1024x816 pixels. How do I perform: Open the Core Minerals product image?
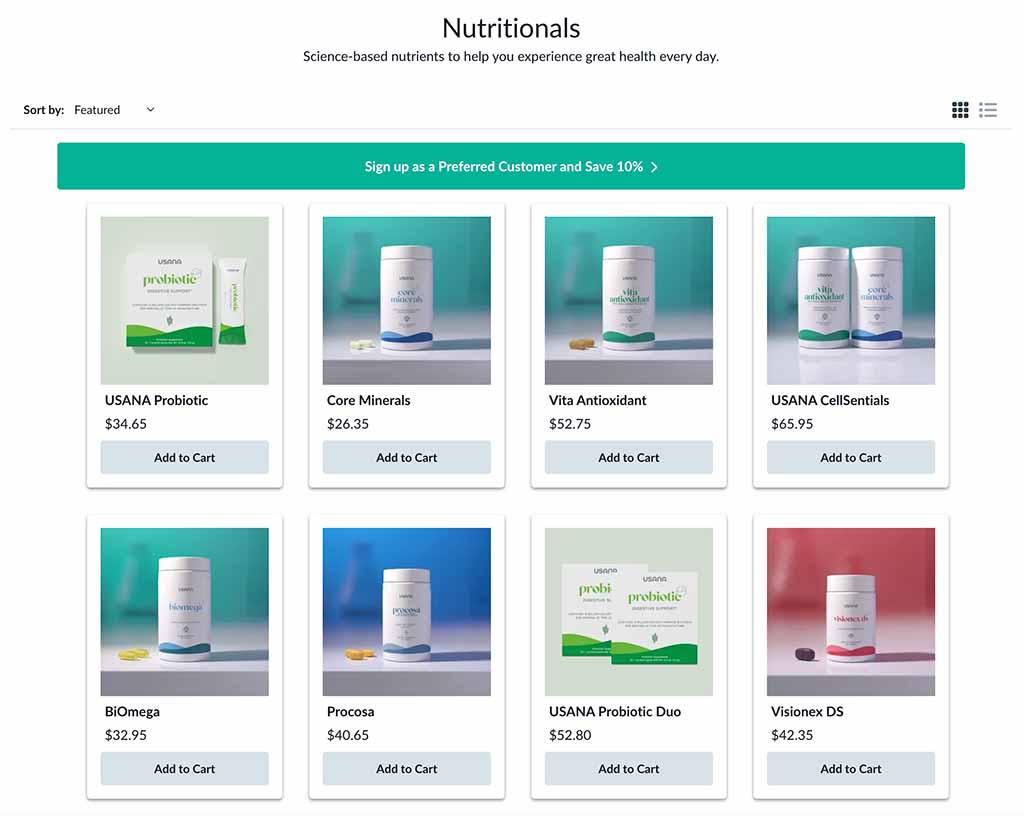tap(406, 300)
